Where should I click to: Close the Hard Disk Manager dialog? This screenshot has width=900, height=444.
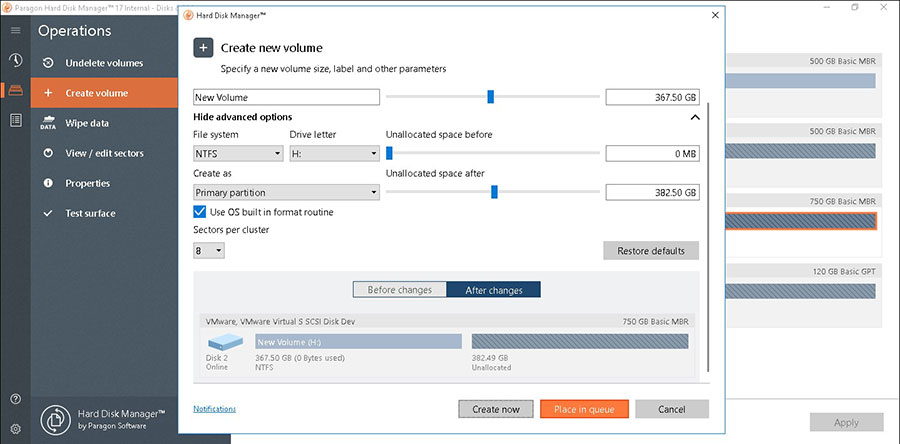point(715,15)
